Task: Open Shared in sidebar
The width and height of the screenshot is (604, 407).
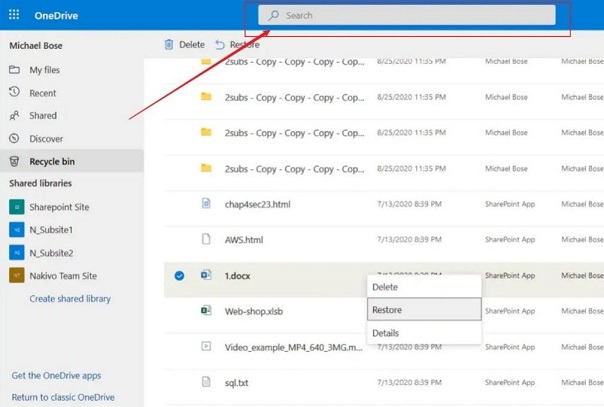Action: [43, 116]
